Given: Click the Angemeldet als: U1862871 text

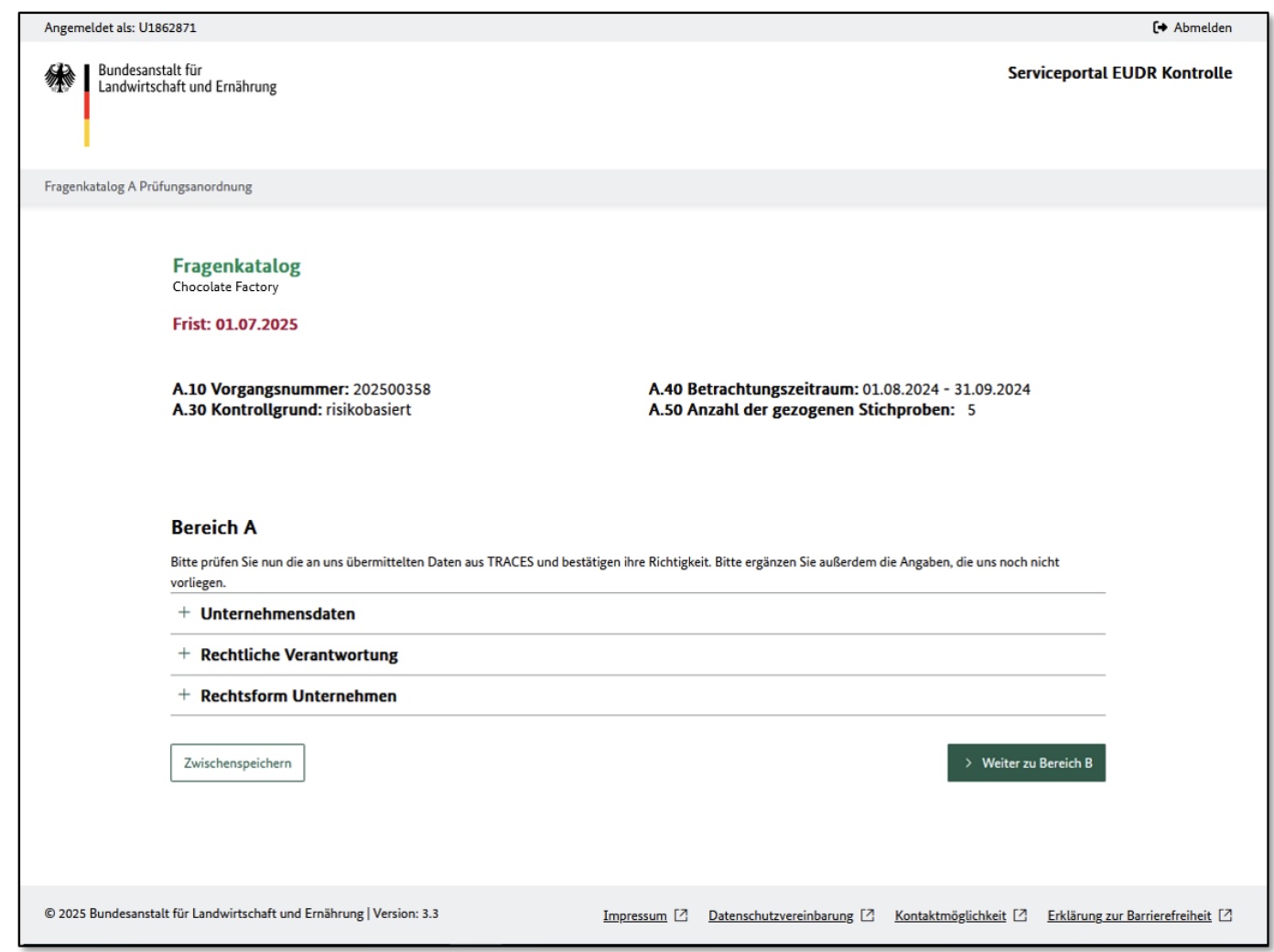Looking at the screenshot, I should (x=120, y=27).
